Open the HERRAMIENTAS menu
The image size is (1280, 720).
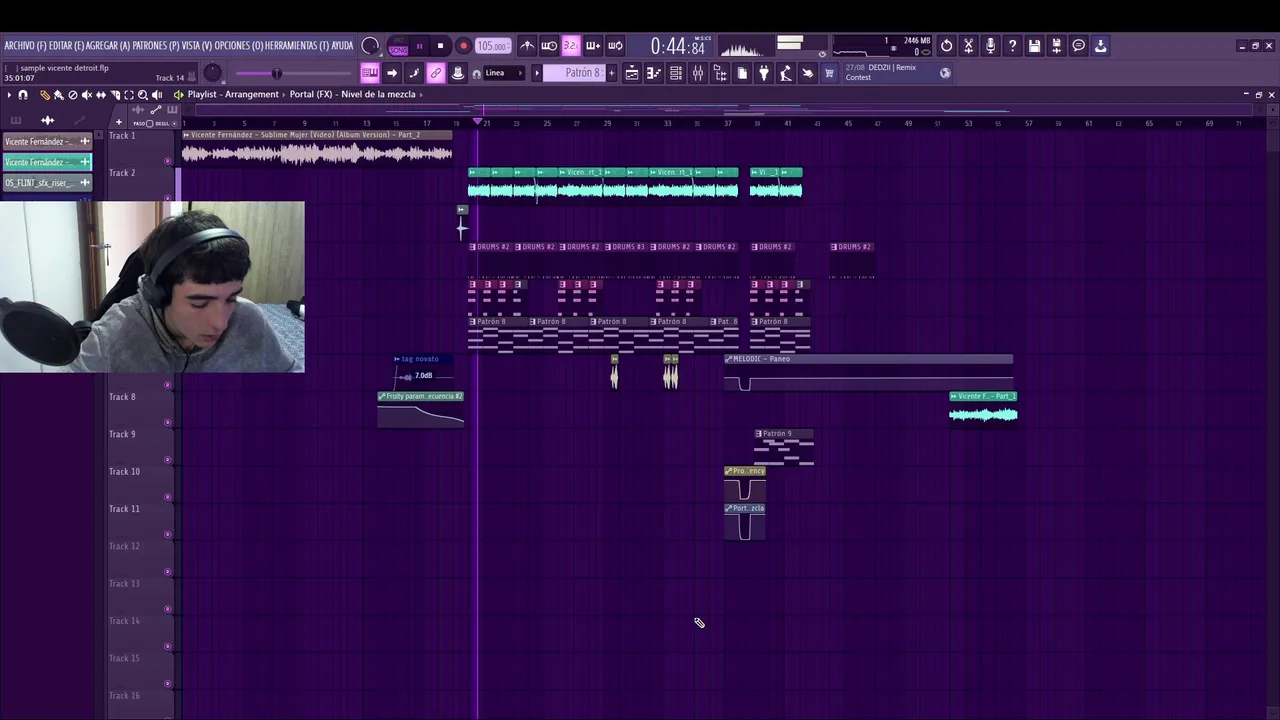tap(297, 46)
